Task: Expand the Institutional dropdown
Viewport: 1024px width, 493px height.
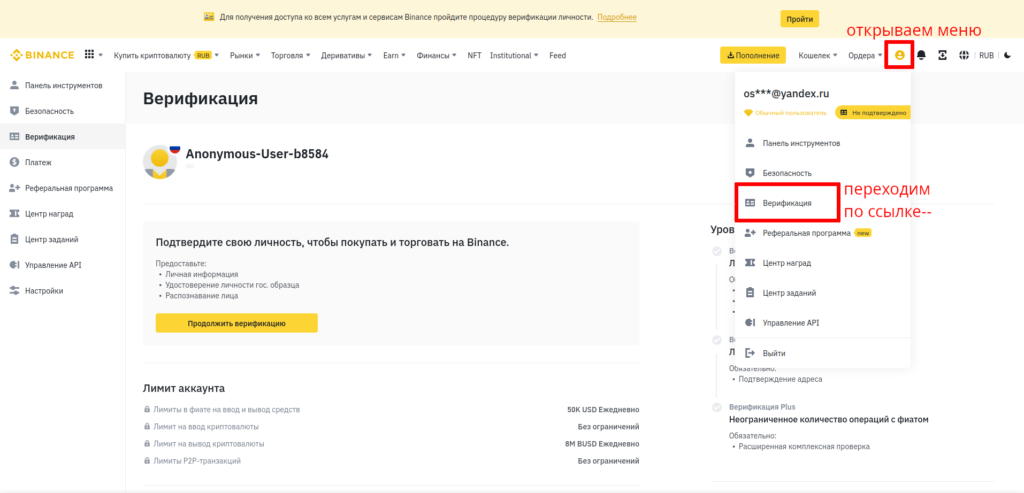Action: coord(515,56)
